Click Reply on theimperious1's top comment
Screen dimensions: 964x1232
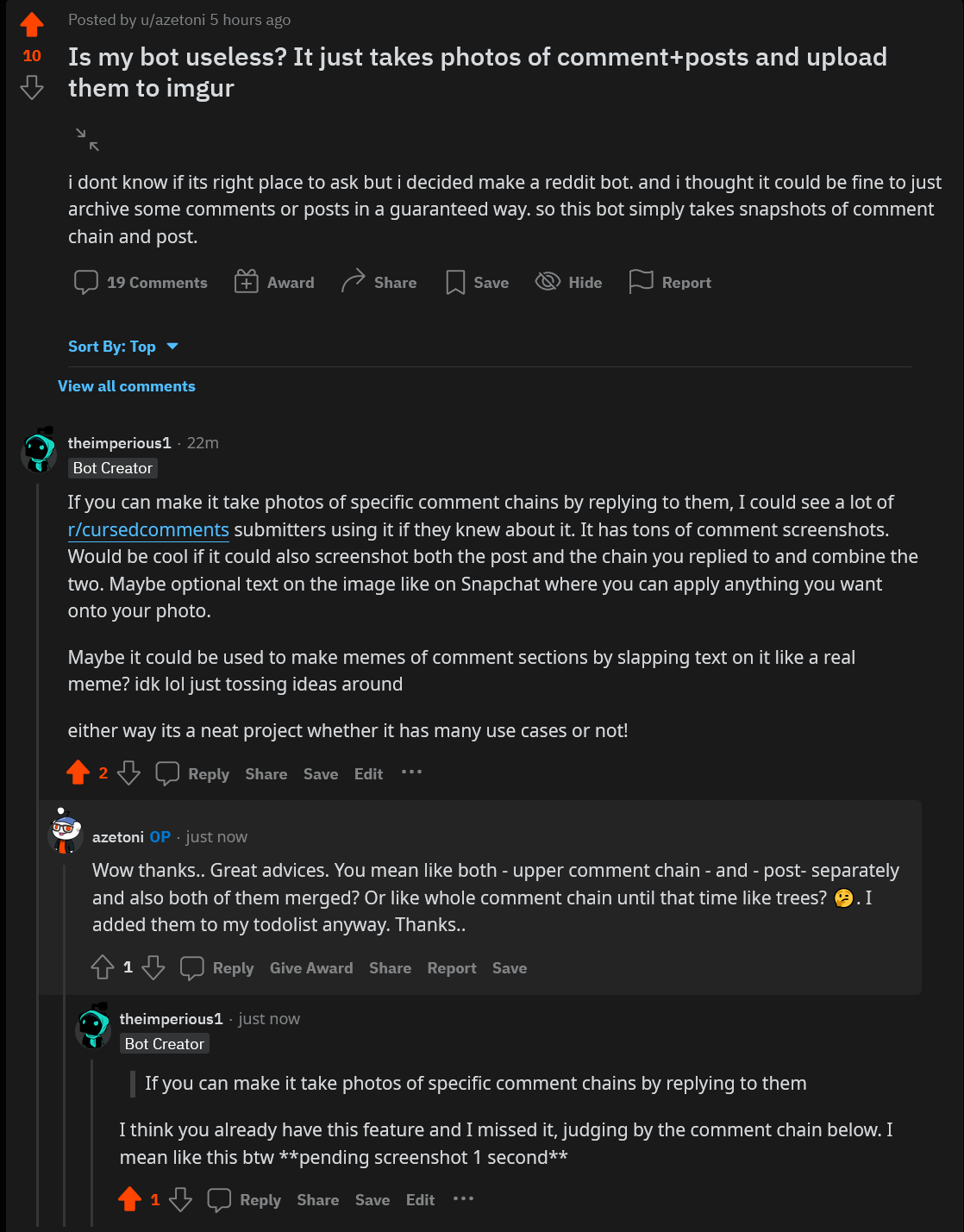[207, 774]
